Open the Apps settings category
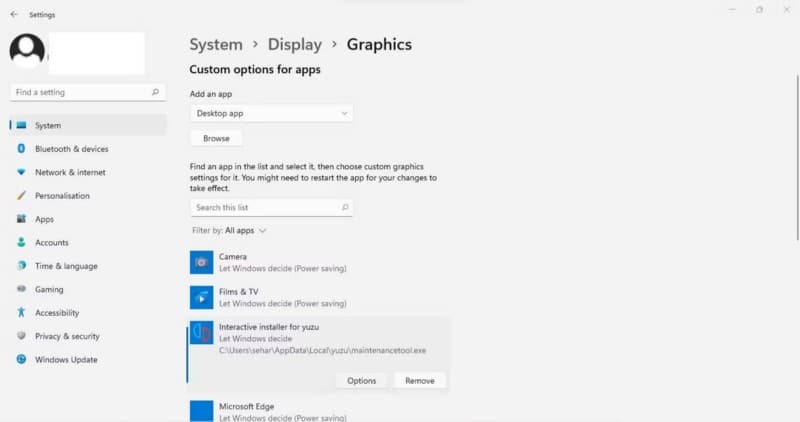The width and height of the screenshot is (800, 422). [x=88, y=219]
